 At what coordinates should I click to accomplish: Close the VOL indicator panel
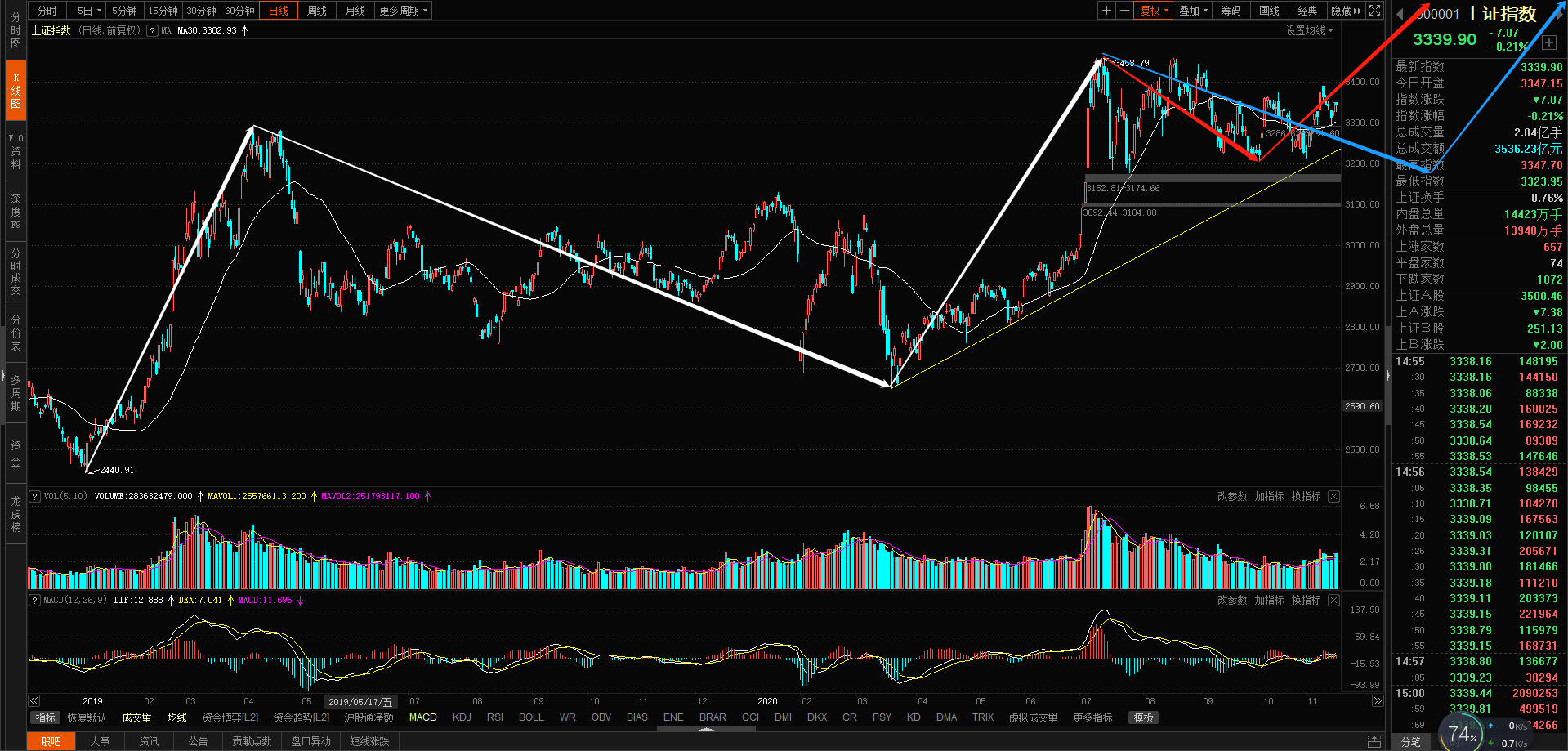pos(1333,496)
